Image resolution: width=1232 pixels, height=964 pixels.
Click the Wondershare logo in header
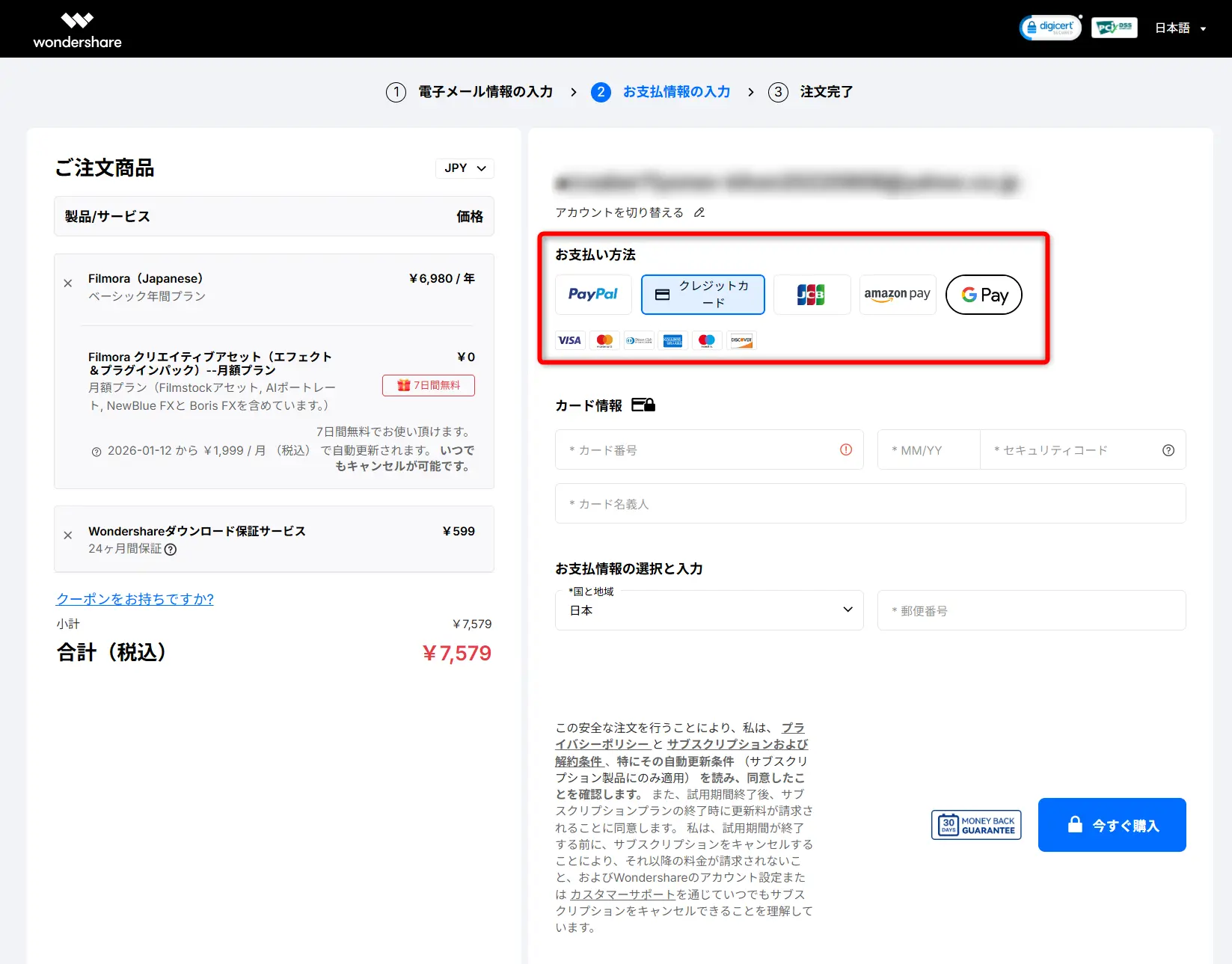(77, 30)
